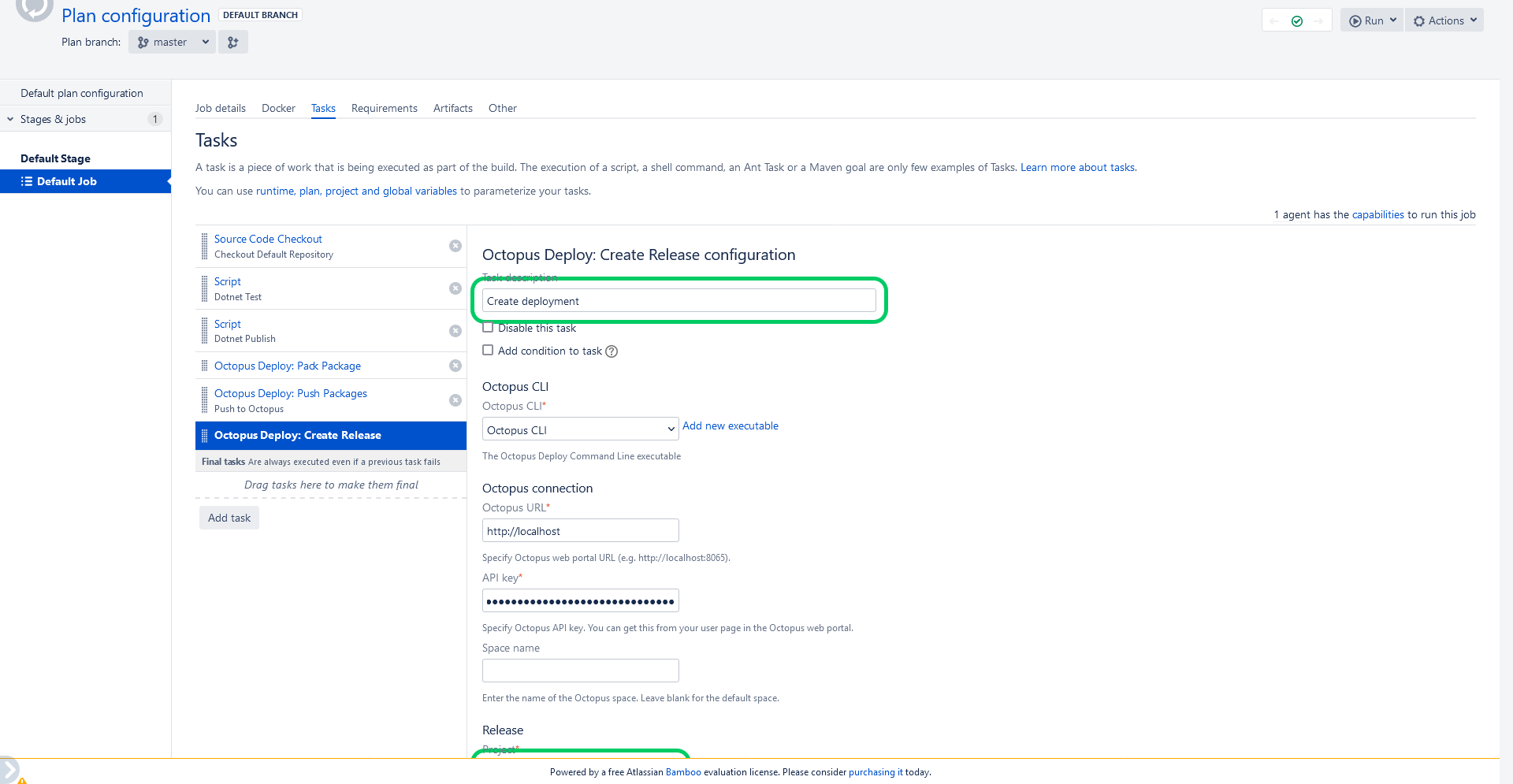Click the Task description input field

click(678, 300)
